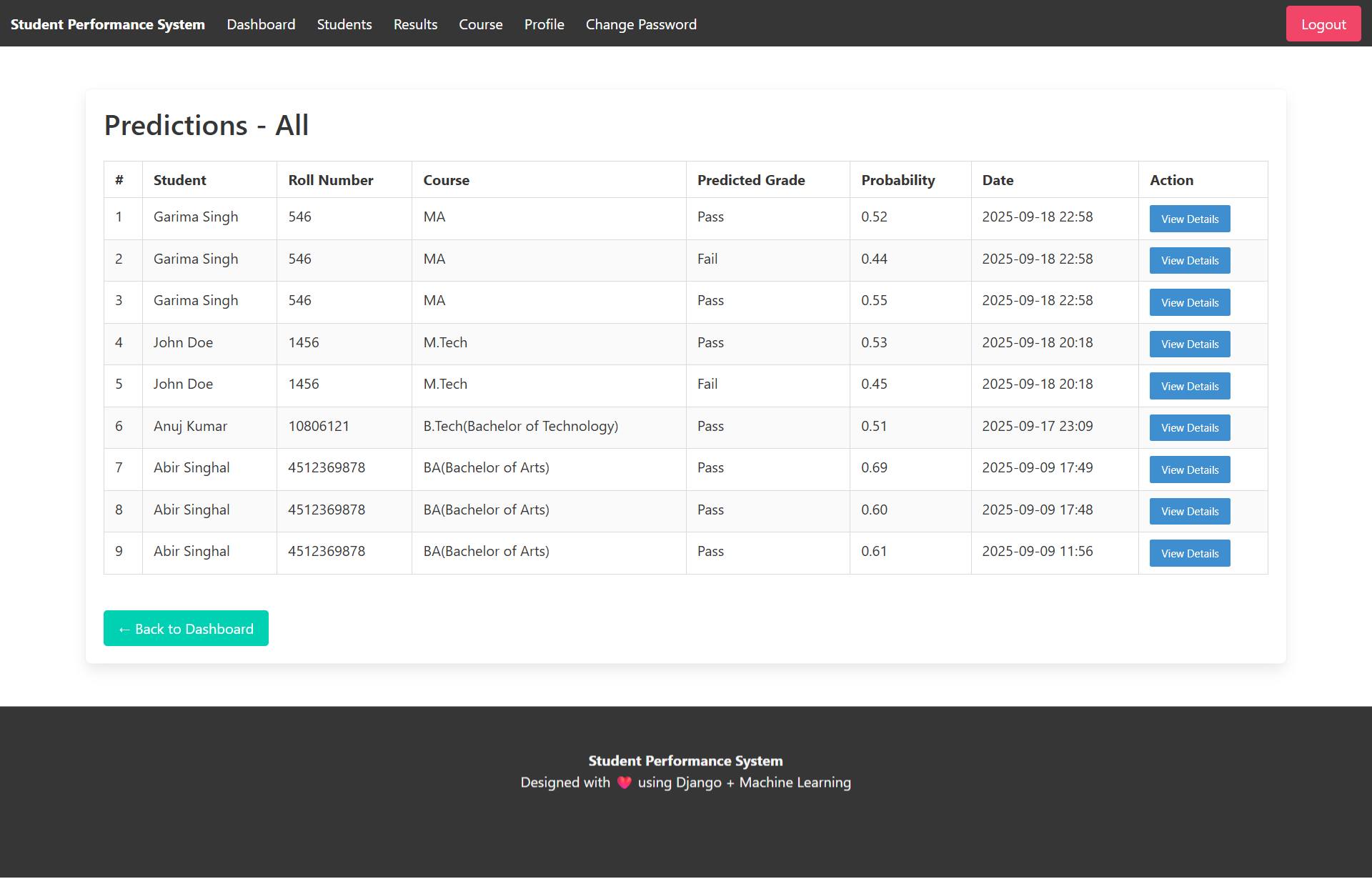
Task: Select Course in the navigation bar
Action: click(480, 24)
